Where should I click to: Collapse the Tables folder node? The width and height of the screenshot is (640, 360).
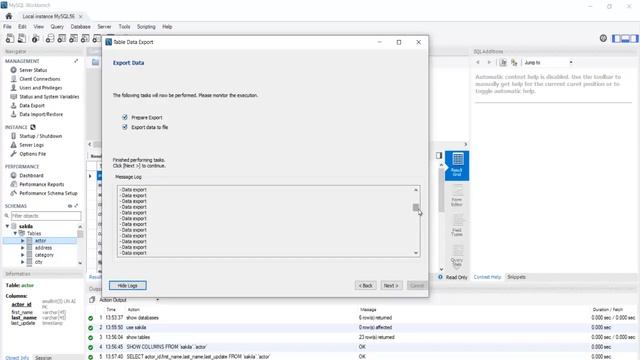pos(16,233)
